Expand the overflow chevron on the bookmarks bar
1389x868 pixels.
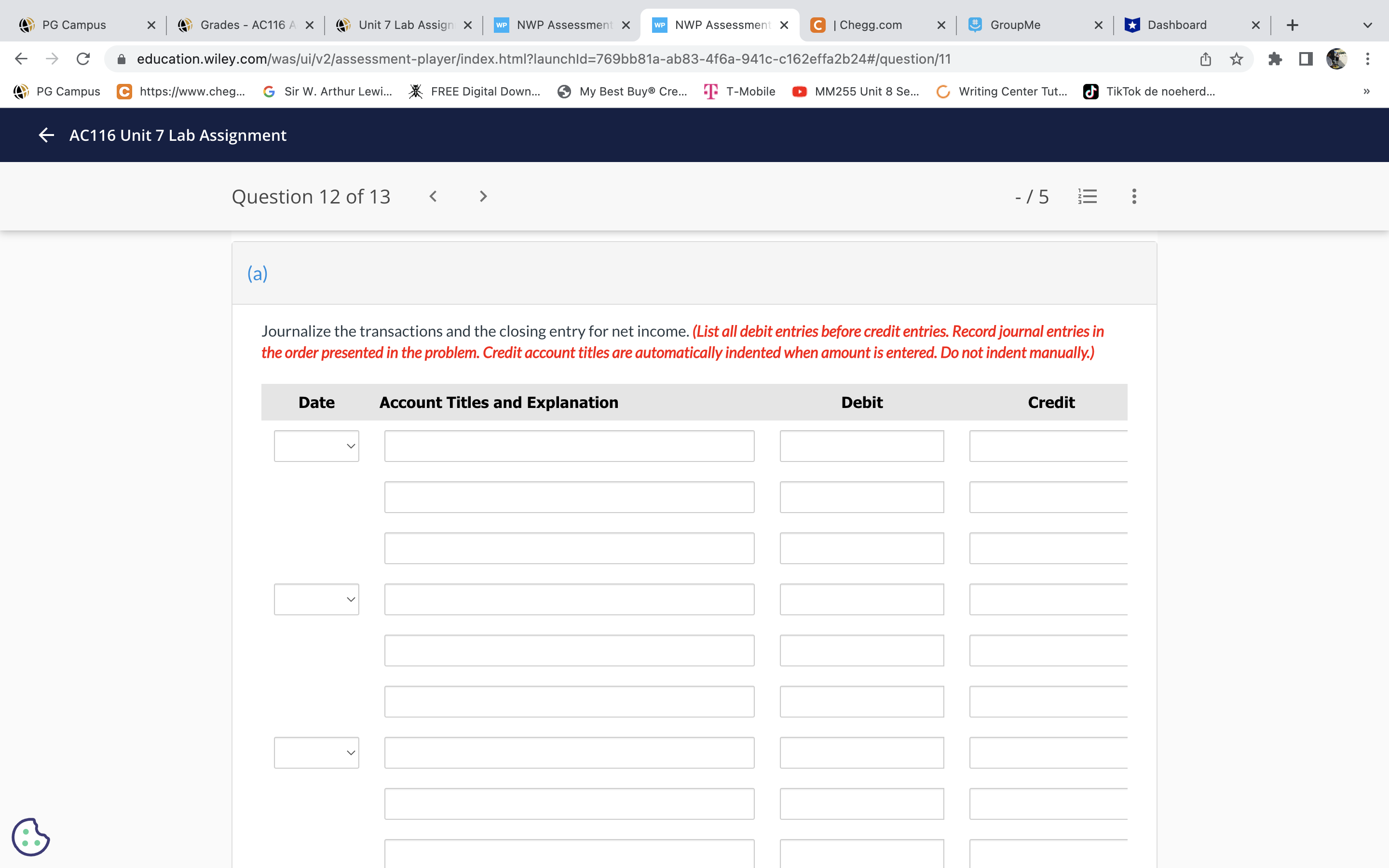[x=1365, y=91]
